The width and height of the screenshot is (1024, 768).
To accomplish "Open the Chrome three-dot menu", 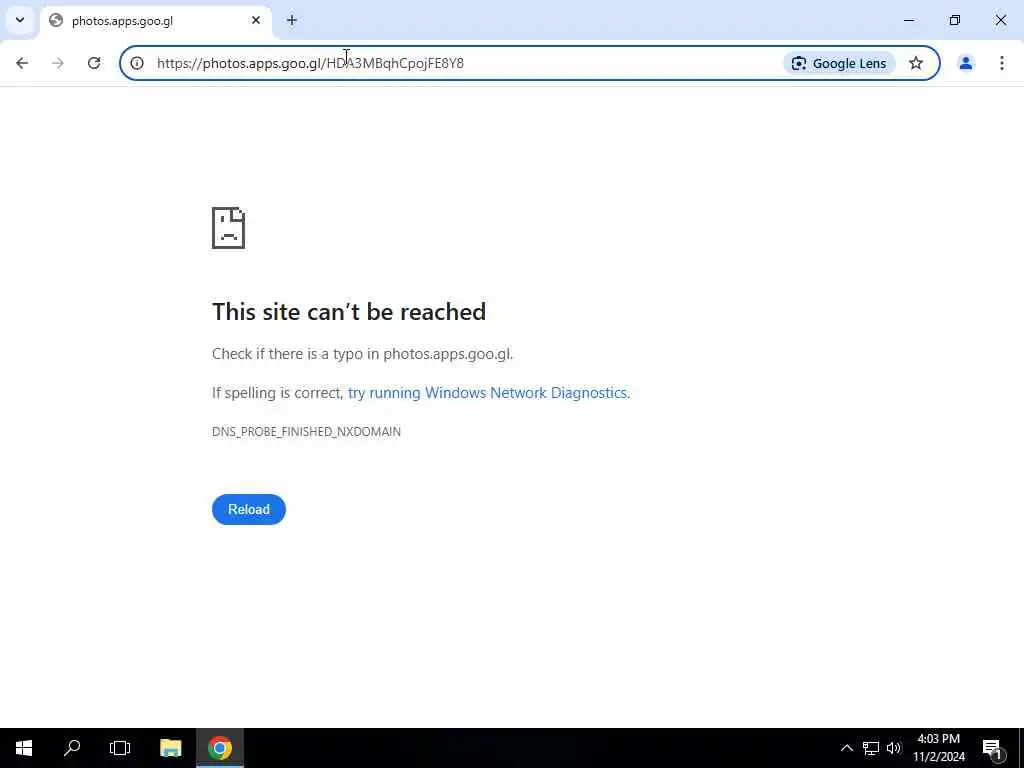I will tap(1002, 63).
